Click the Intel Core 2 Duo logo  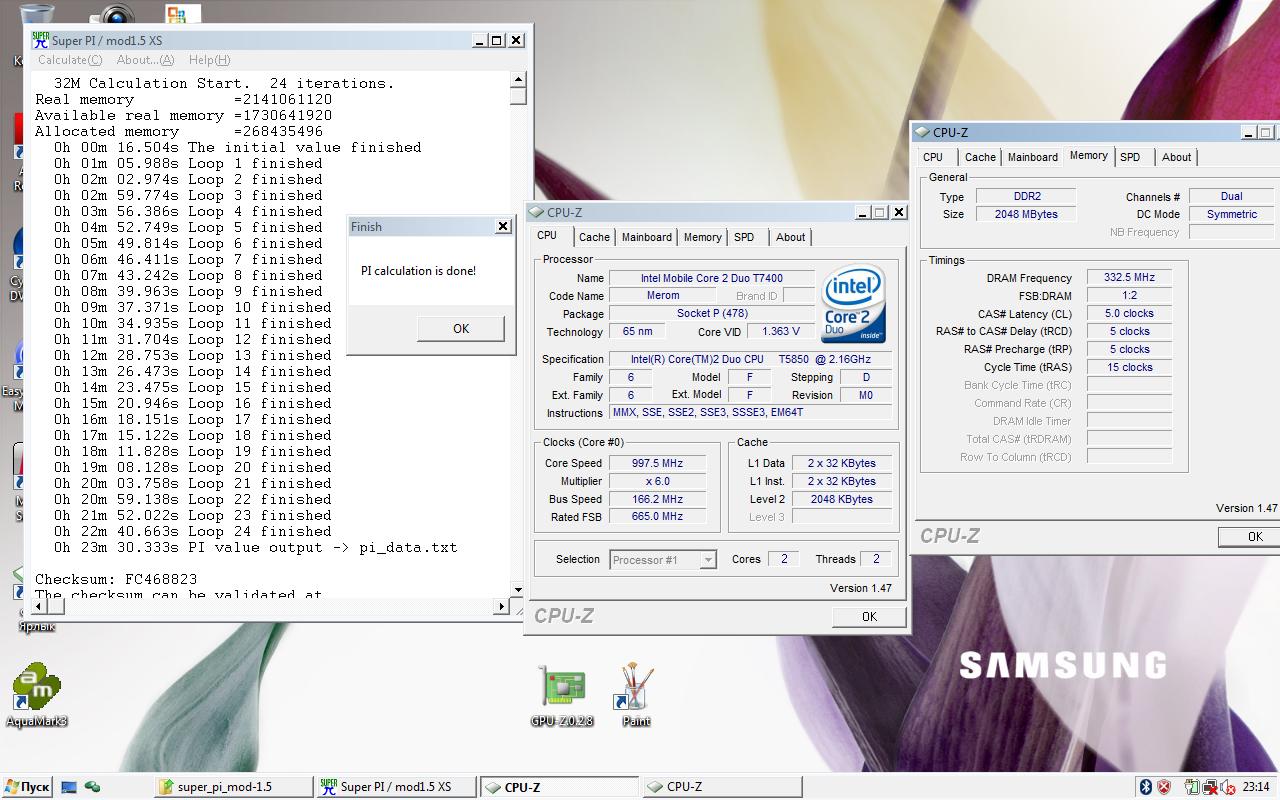click(x=853, y=304)
